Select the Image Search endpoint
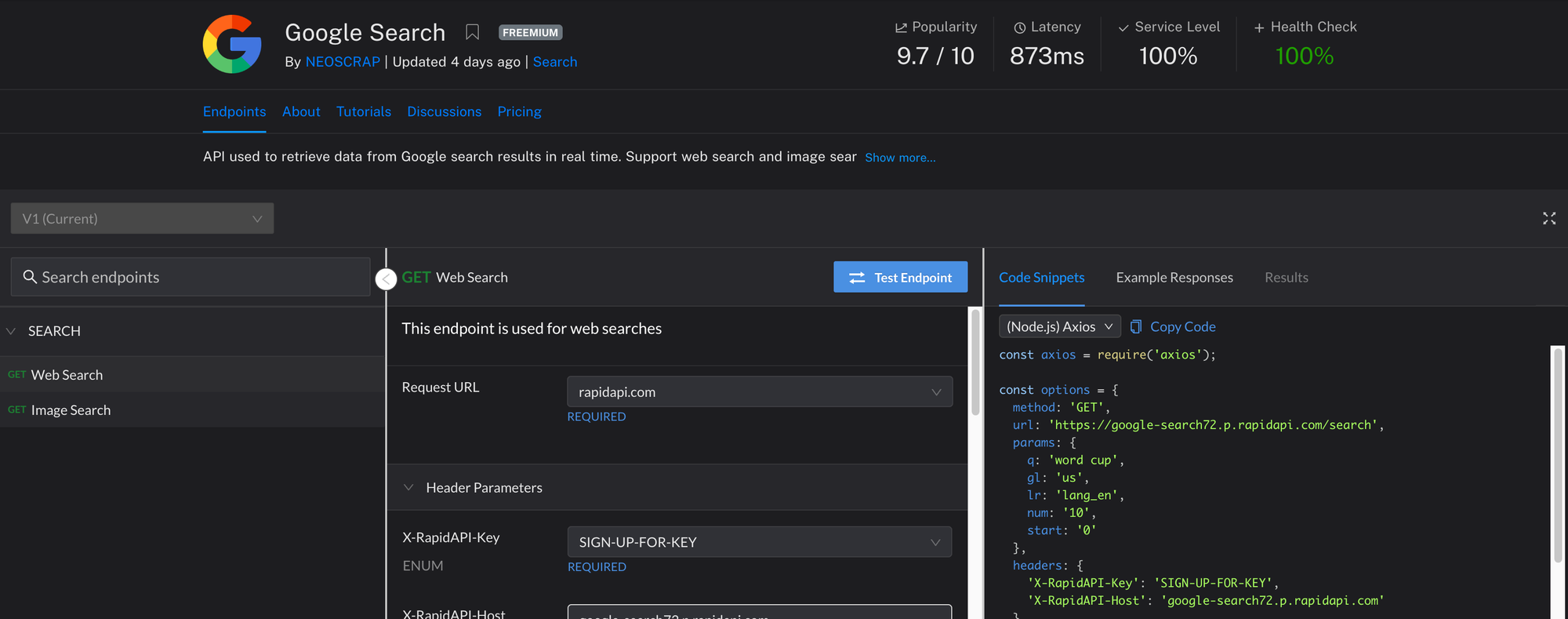Image resolution: width=1568 pixels, height=619 pixels. (192, 410)
